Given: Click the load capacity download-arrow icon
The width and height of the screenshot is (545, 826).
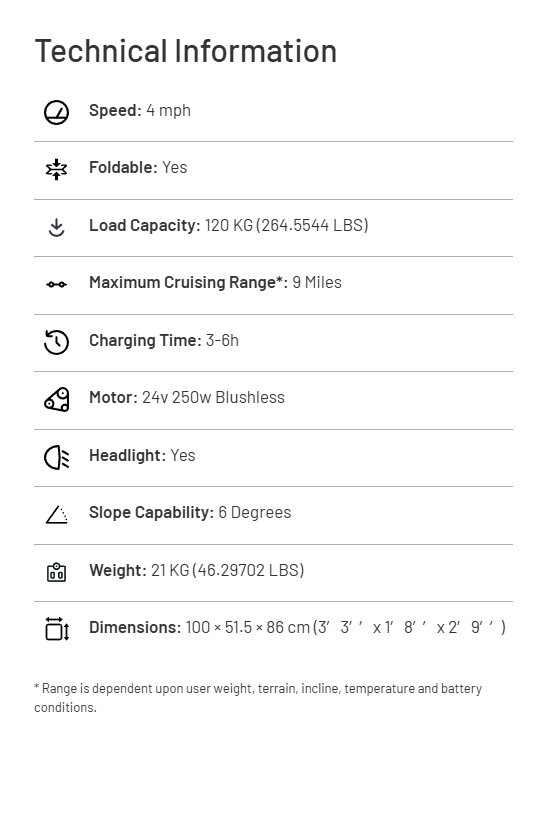Looking at the screenshot, I should pyautogui.click(x=56, y=228).
